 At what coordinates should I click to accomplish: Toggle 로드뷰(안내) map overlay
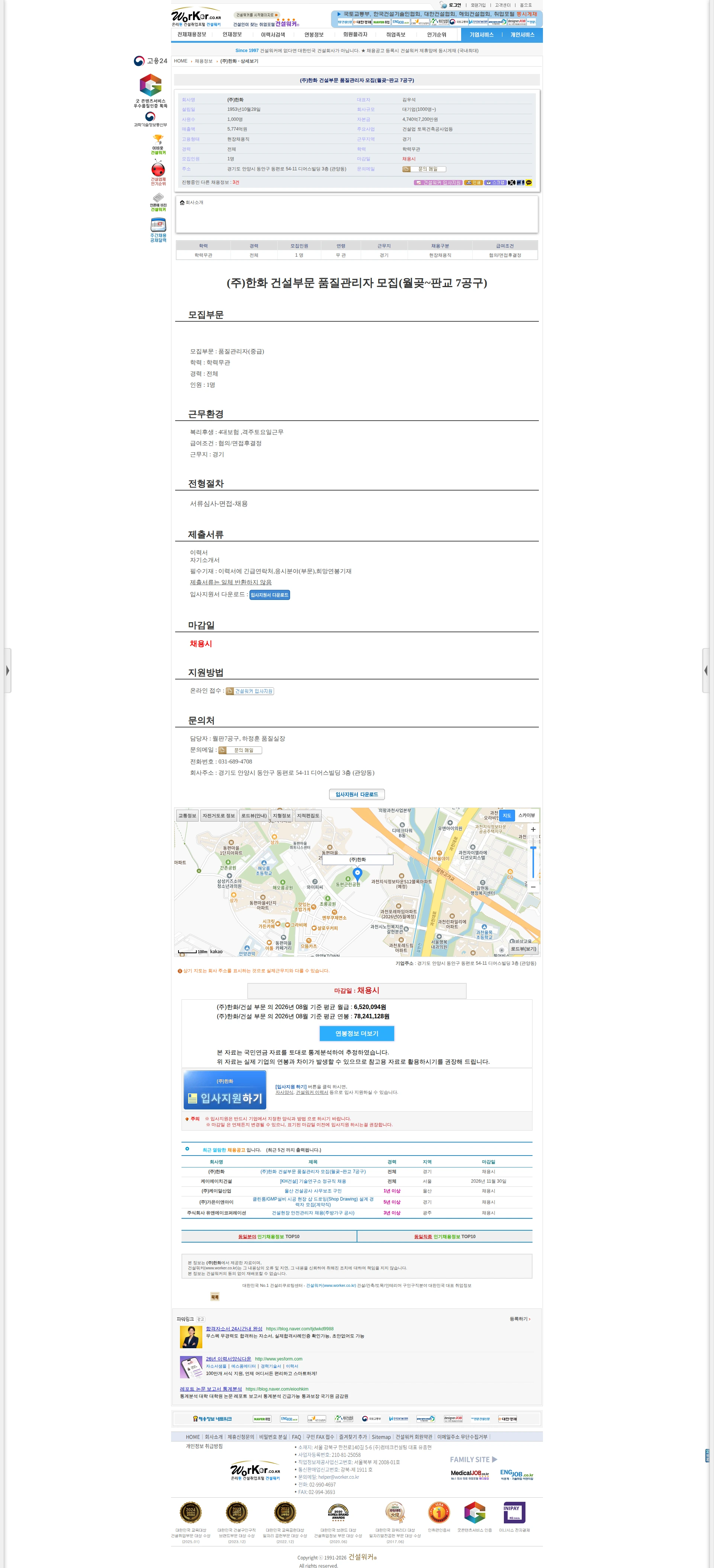pyautogui.click(x=254, y=816)
